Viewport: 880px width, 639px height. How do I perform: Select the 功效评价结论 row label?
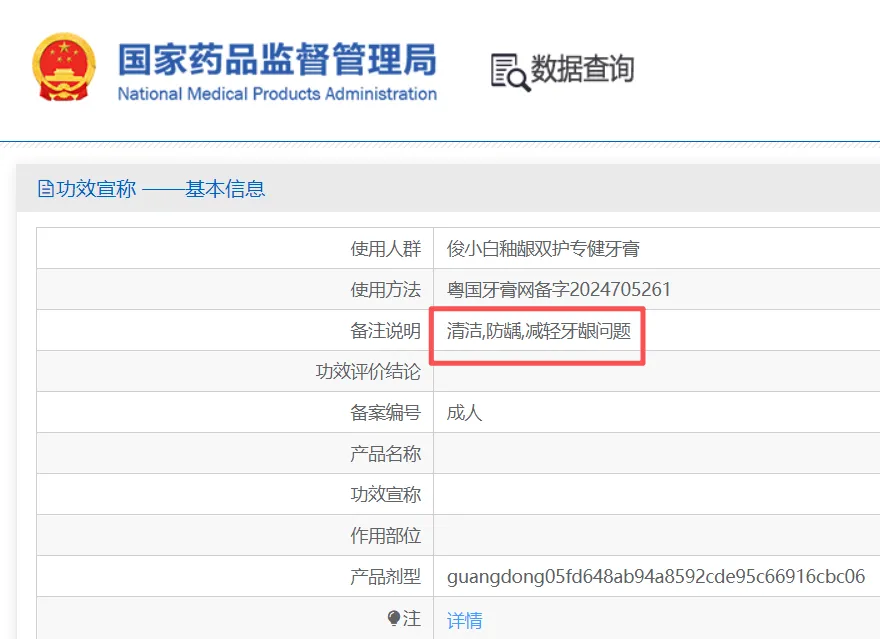[368, 372]
